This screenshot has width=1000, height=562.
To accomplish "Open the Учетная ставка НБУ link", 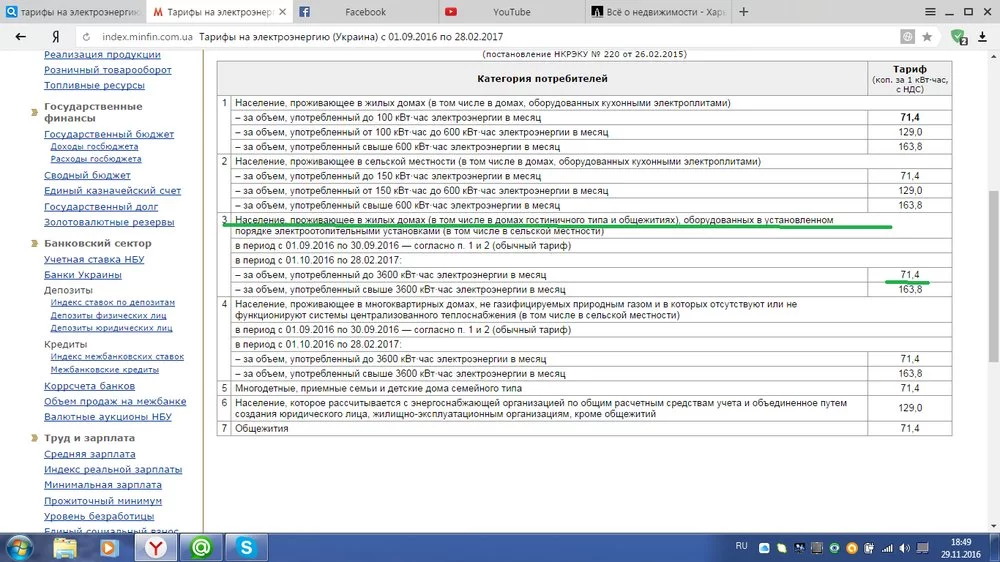I will (x=94, y=259).
